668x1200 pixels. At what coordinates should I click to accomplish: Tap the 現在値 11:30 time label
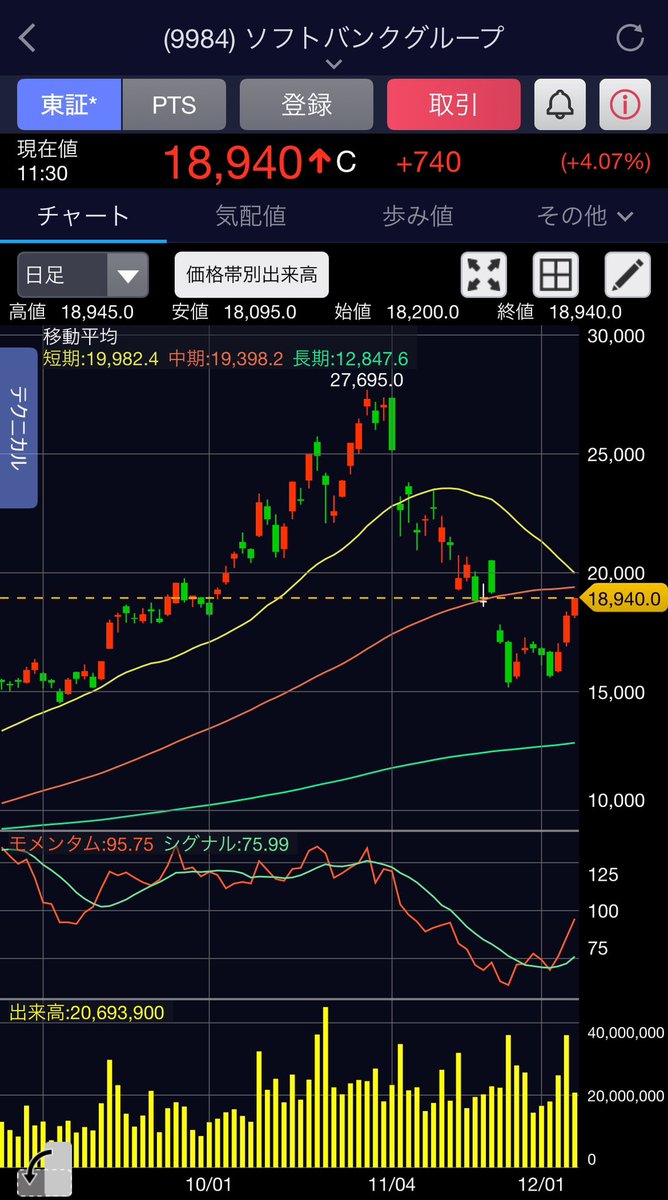(47, 161)
